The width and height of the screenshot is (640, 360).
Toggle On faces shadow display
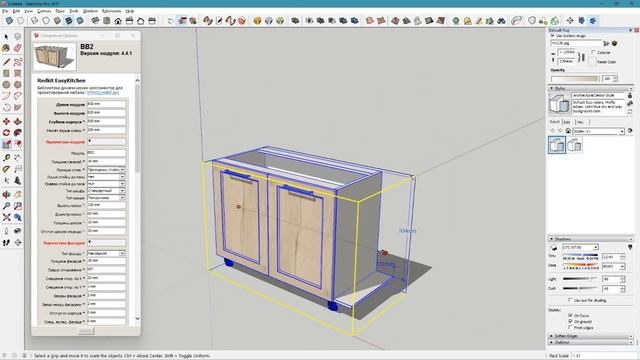click(571, 315)
